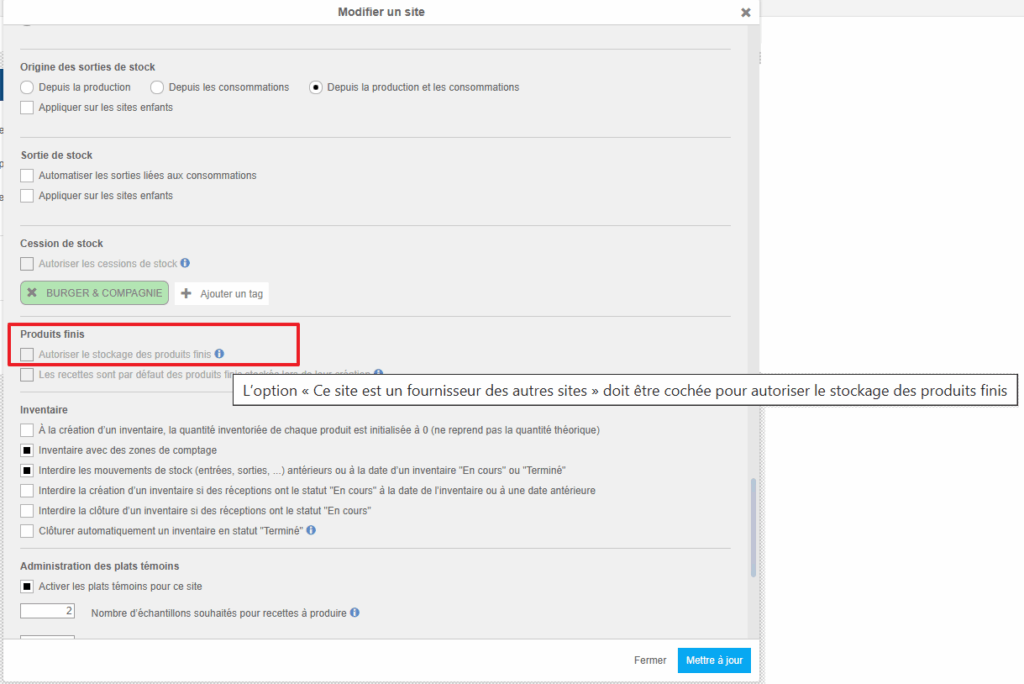Click the Mettre à jour button
1024x684 pixels.
coord(713,661)
